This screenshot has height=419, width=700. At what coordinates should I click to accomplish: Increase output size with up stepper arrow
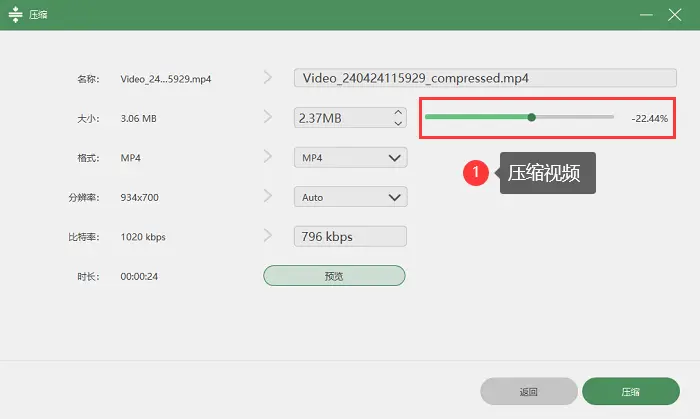click(x=398, y=112)
